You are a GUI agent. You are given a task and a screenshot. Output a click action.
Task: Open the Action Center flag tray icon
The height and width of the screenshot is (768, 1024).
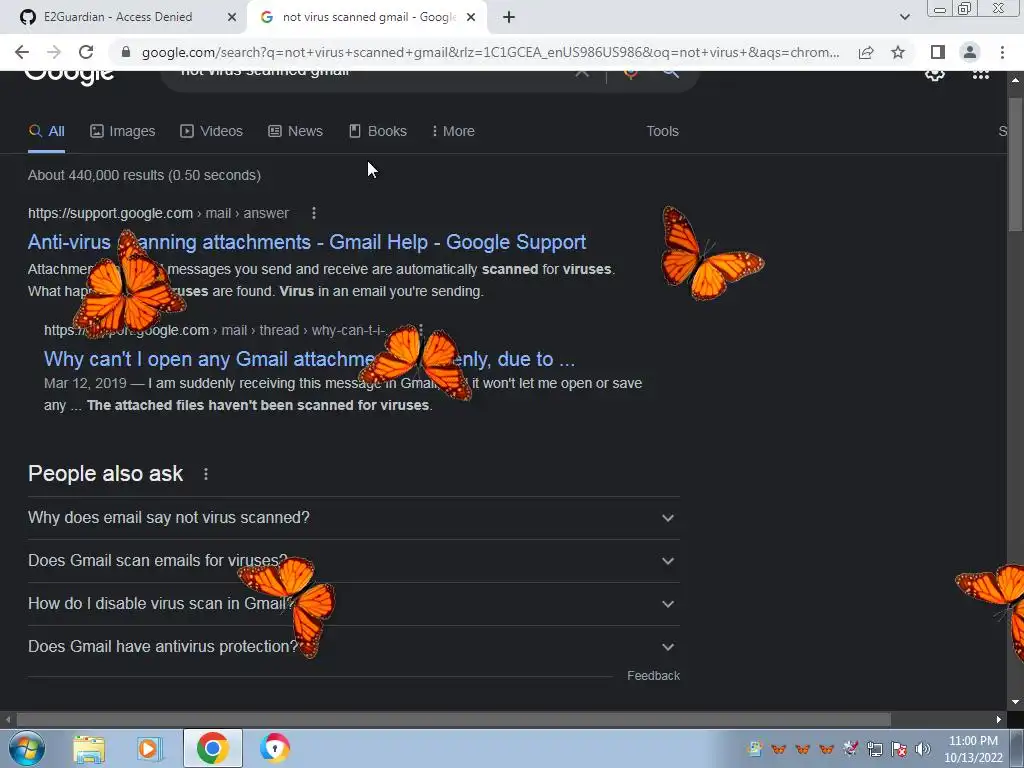click(899, 749)
